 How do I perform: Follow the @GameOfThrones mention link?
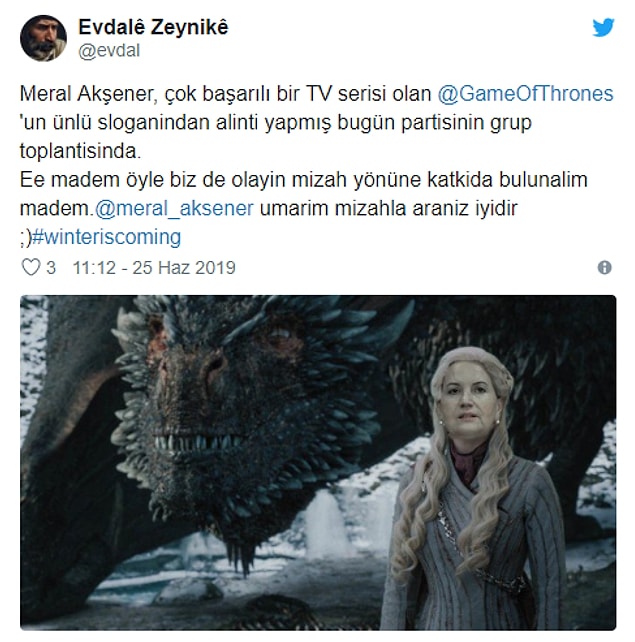pyautogui.click(x=525, y=94)
